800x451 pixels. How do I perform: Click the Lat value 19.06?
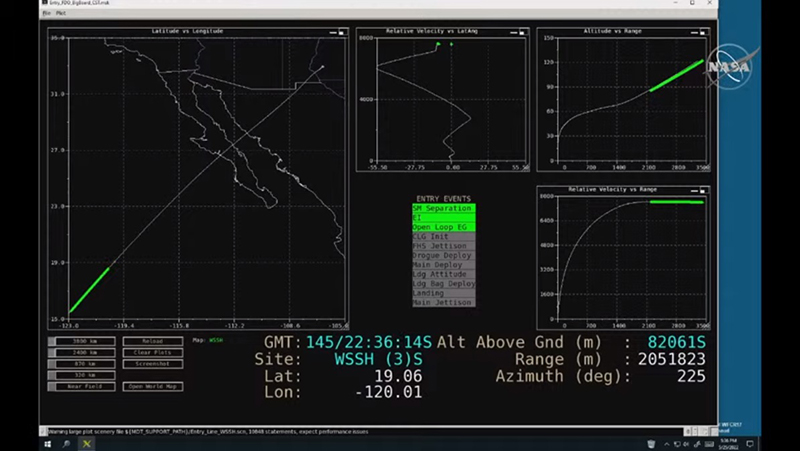(x=398, y=376)
